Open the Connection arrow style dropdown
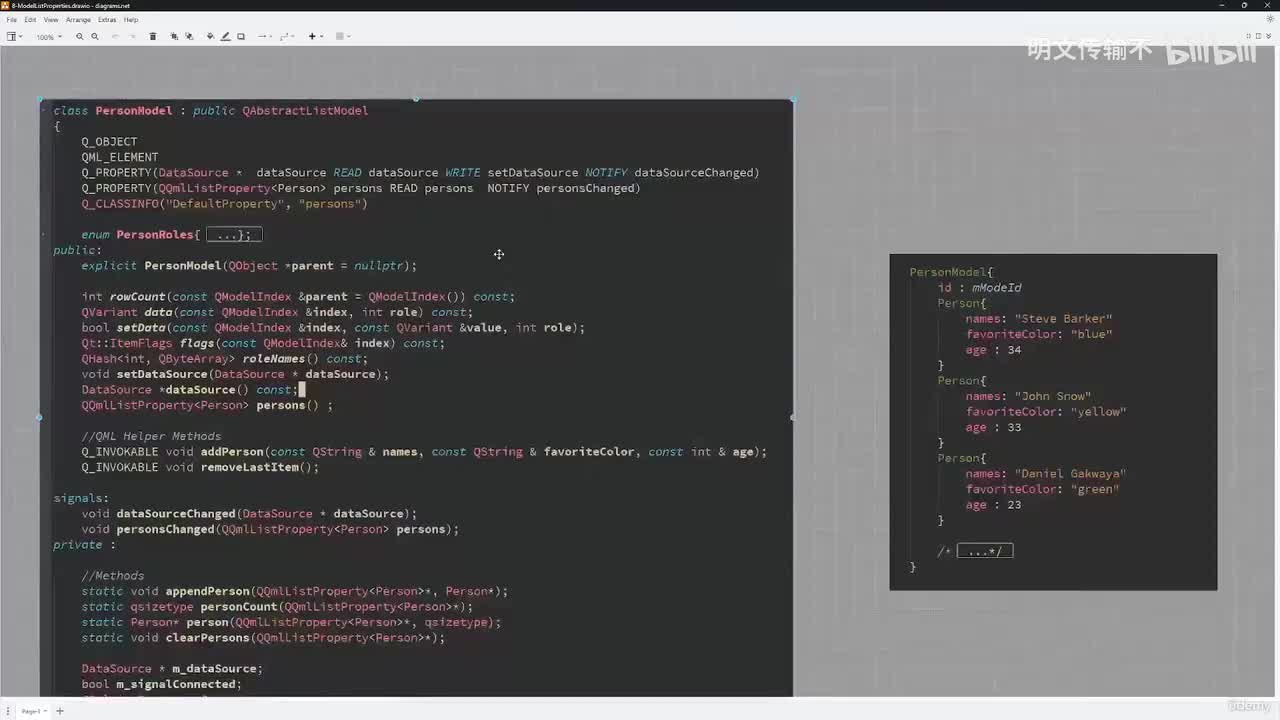This screenshot has width=1280, height=720. click(265, 37)
